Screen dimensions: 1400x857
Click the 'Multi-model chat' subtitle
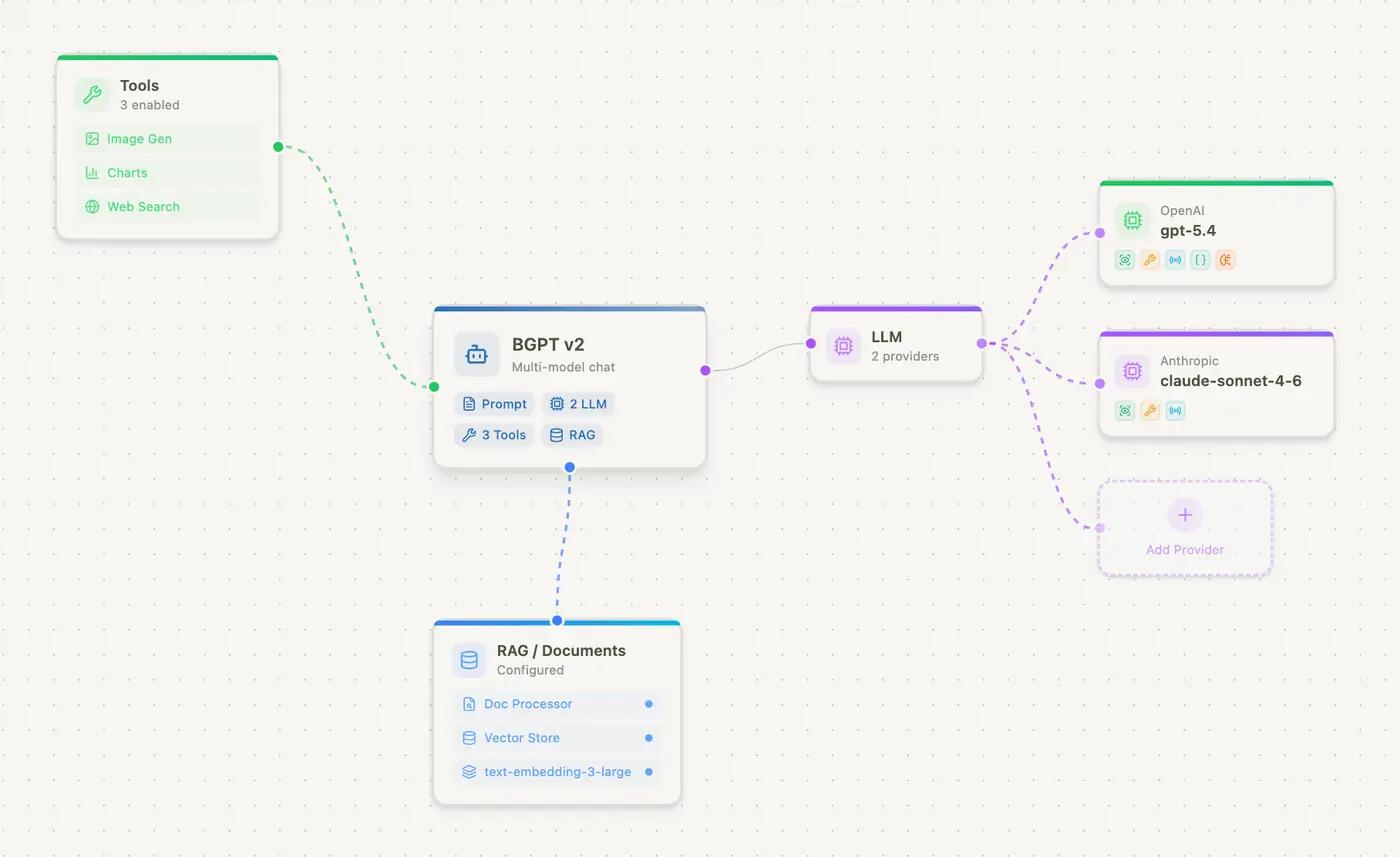pyautogui.click(x=563, y=367)
